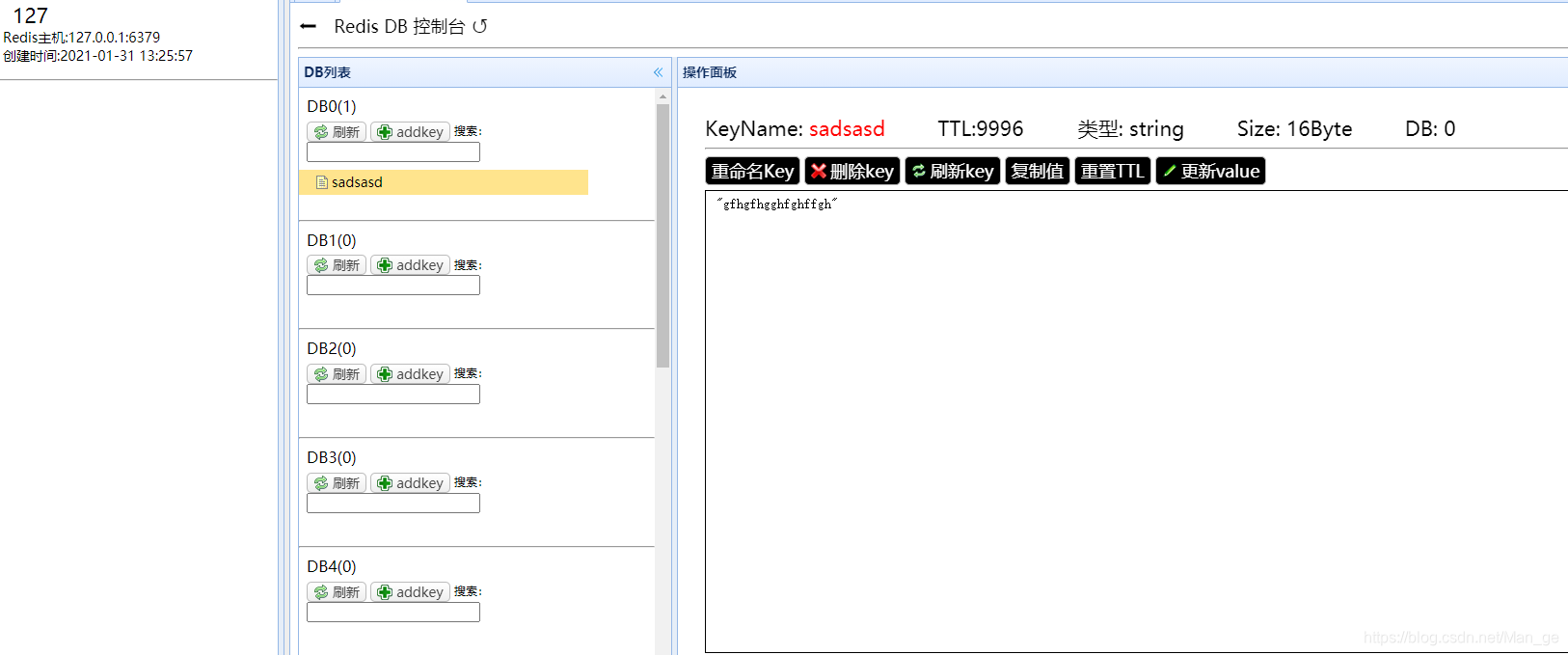Focus the DB2 search box

(393, 395)
